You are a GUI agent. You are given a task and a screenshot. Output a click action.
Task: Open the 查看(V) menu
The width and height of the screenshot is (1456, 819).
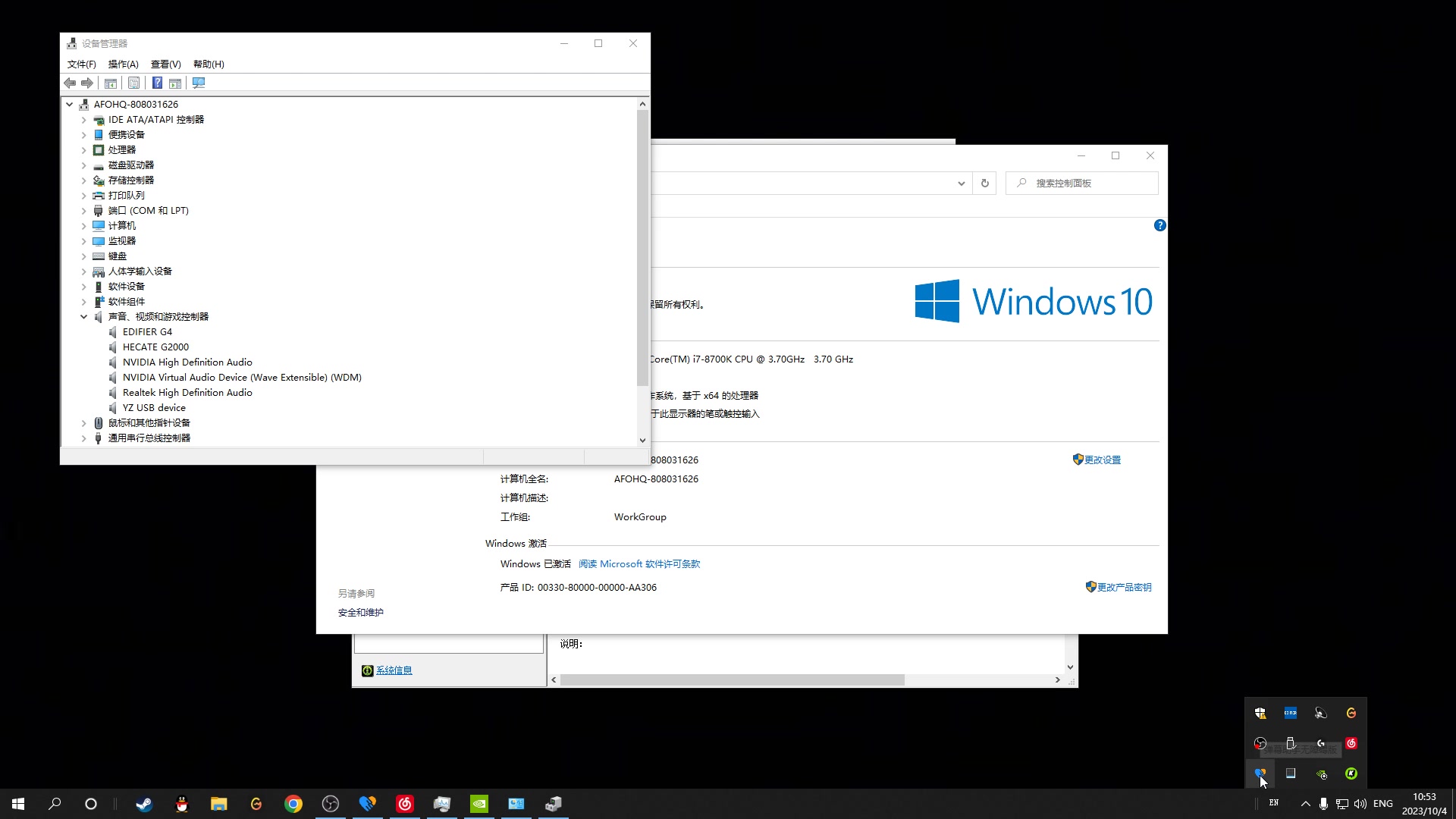[x=165, y=64]
